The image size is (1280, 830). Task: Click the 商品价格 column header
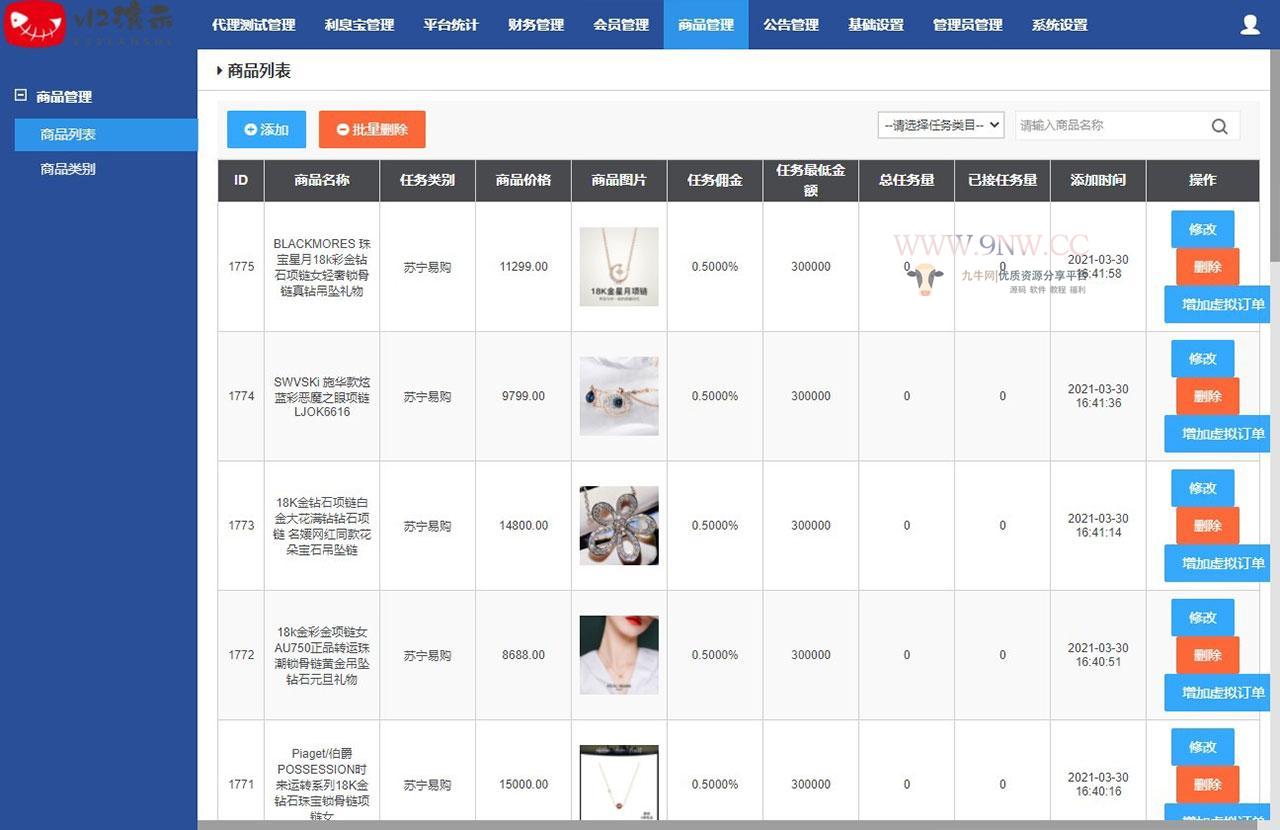[x=523, y=180]
